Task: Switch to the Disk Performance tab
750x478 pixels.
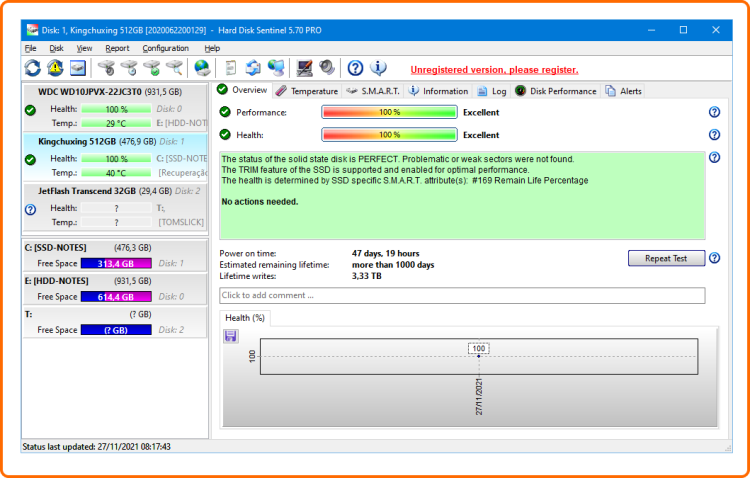Action: coord(556,91)
